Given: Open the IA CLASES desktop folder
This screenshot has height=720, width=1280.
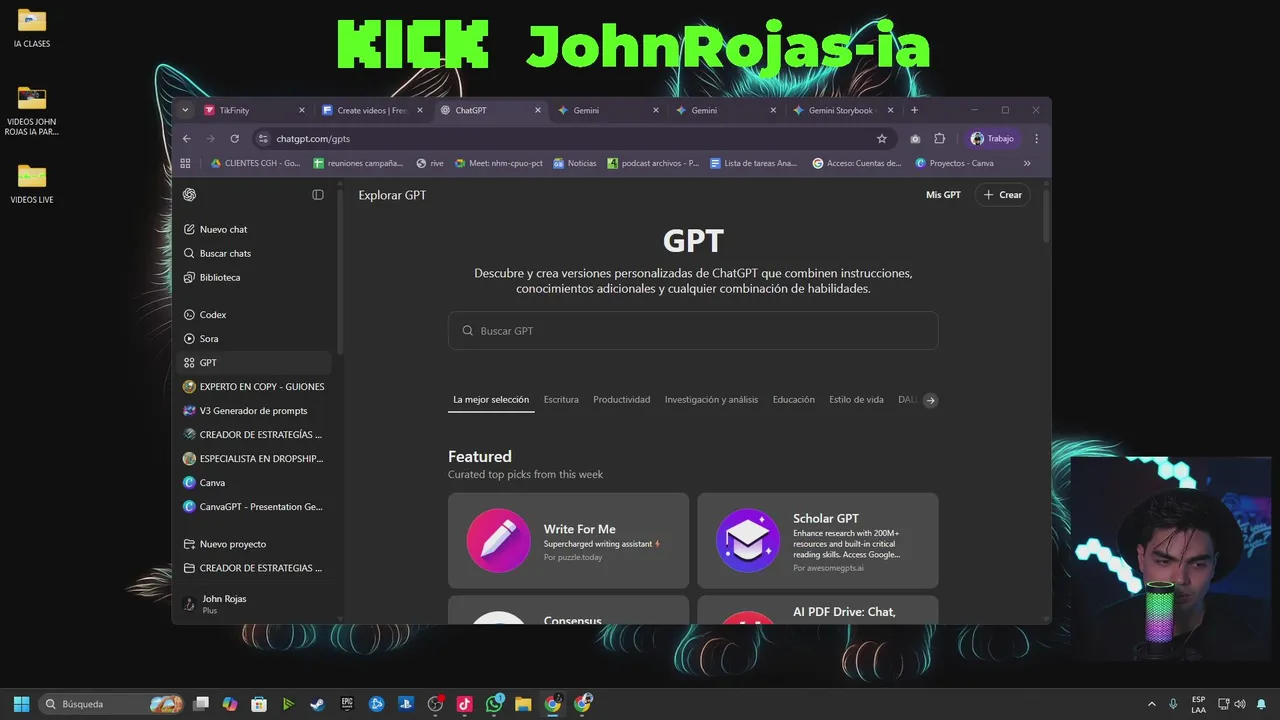Looking at the screenshot, I should pyautogui.click(x=32, y=28).
